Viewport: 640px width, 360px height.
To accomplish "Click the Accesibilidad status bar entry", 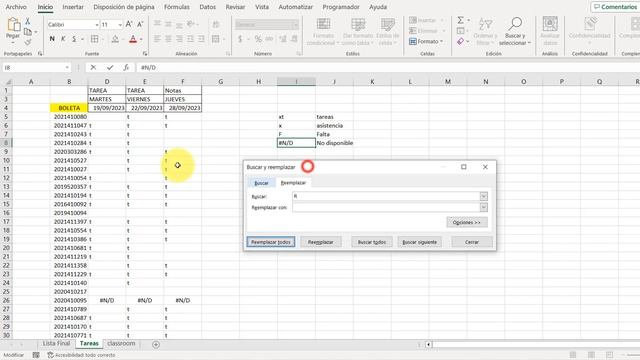I will [82, 355].
